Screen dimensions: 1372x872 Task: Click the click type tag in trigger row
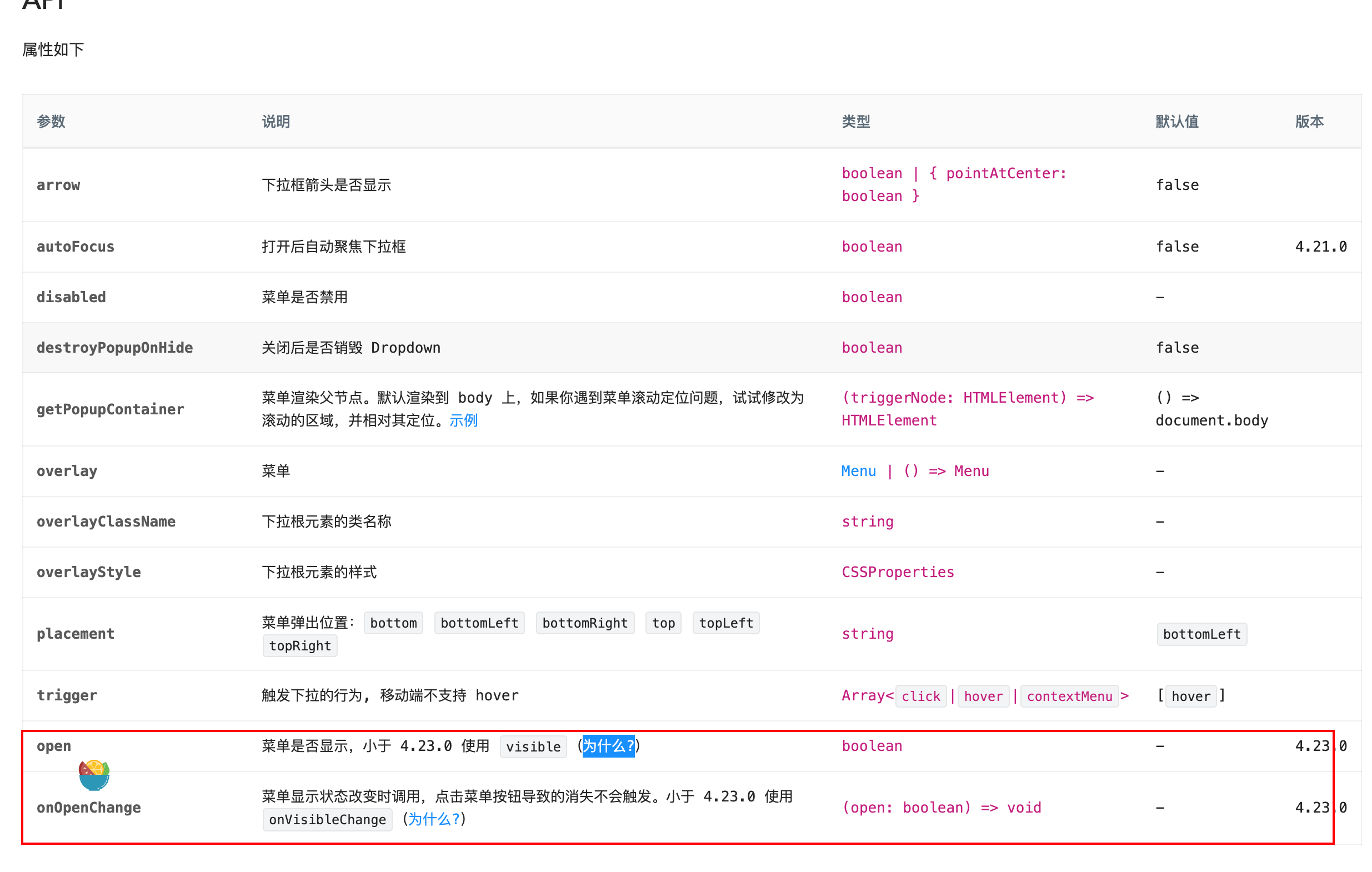click(x=921, y=696)
